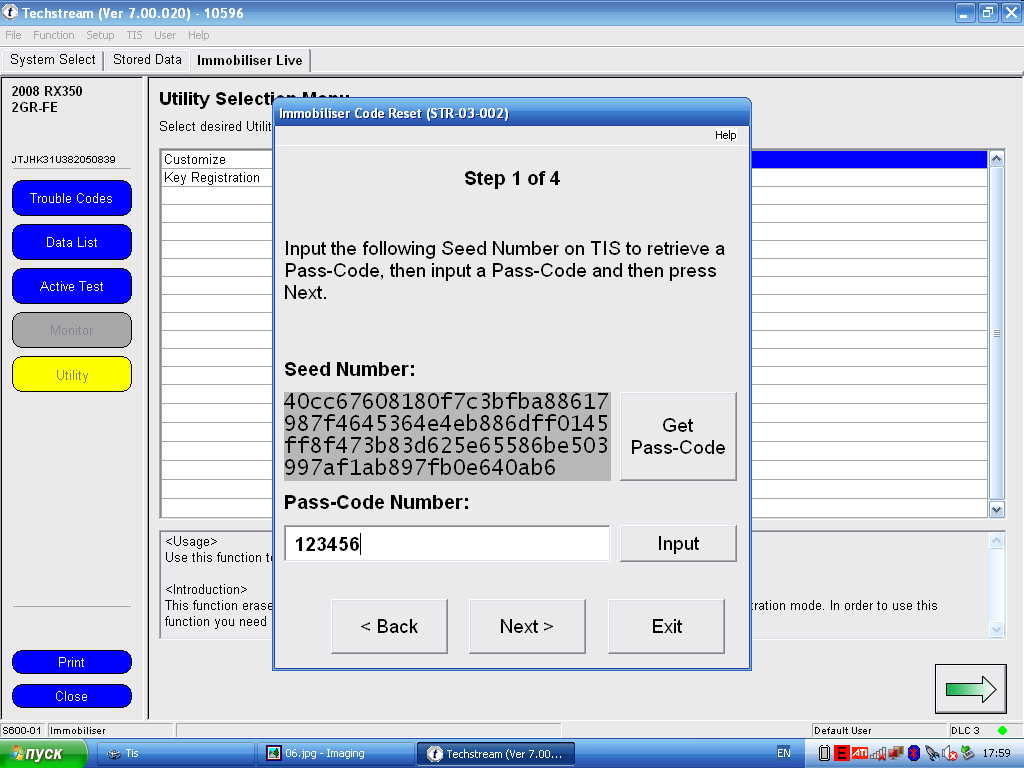The image size is (1024, 768).
Task: Click the utility list scrollbar thumb
Action: click(x=997, y=333)
